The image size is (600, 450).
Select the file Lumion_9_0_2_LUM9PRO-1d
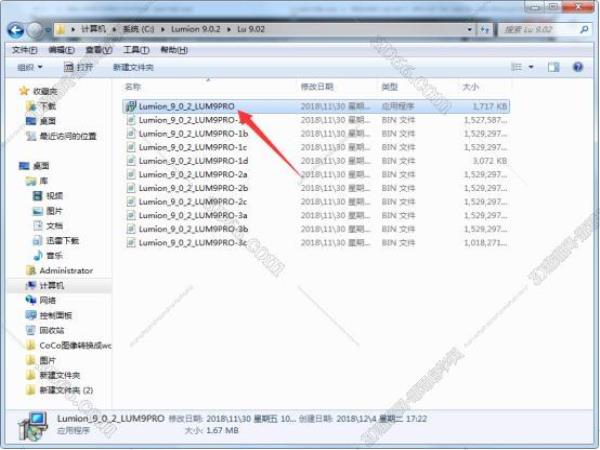click(x=193, y=161)
